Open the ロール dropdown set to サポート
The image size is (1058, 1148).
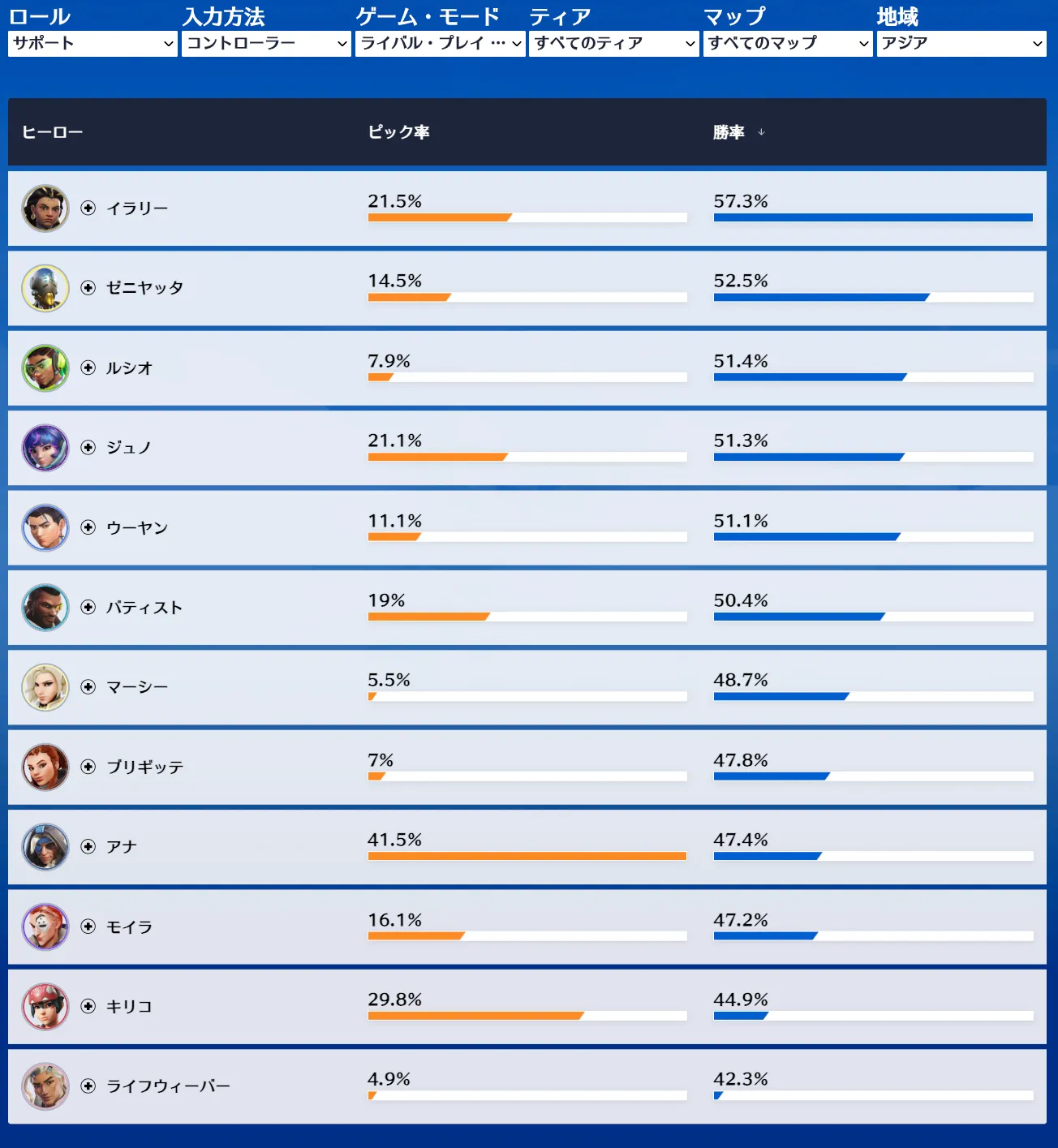coord(92,44)
